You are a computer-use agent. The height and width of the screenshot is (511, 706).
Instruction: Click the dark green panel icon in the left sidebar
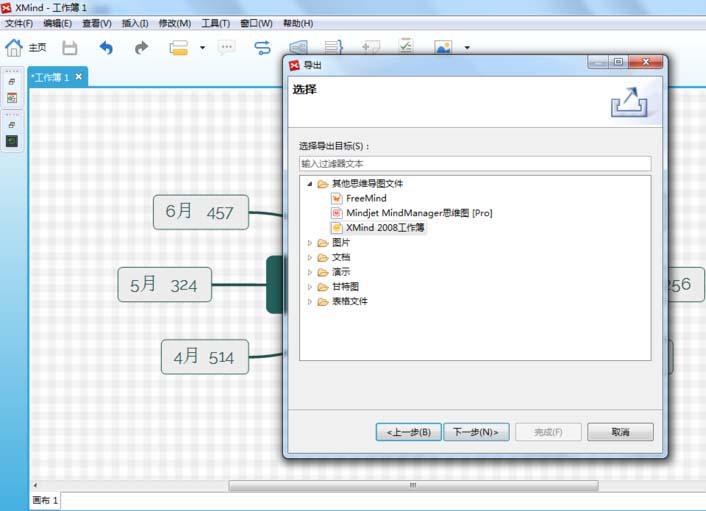tap(12, 141)
